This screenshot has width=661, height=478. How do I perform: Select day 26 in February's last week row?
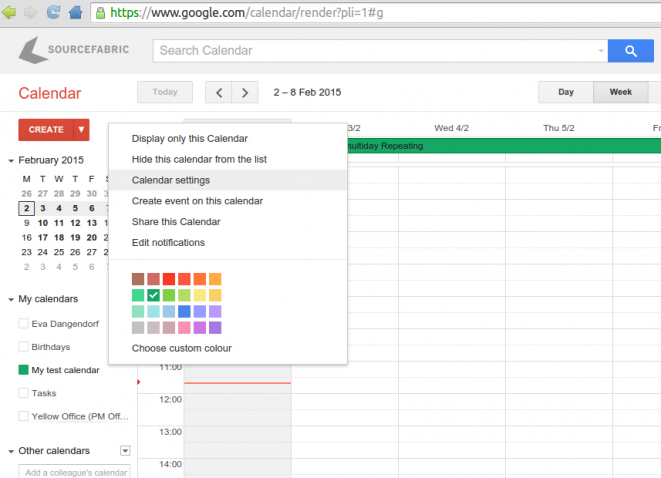(x=75, y=252)
